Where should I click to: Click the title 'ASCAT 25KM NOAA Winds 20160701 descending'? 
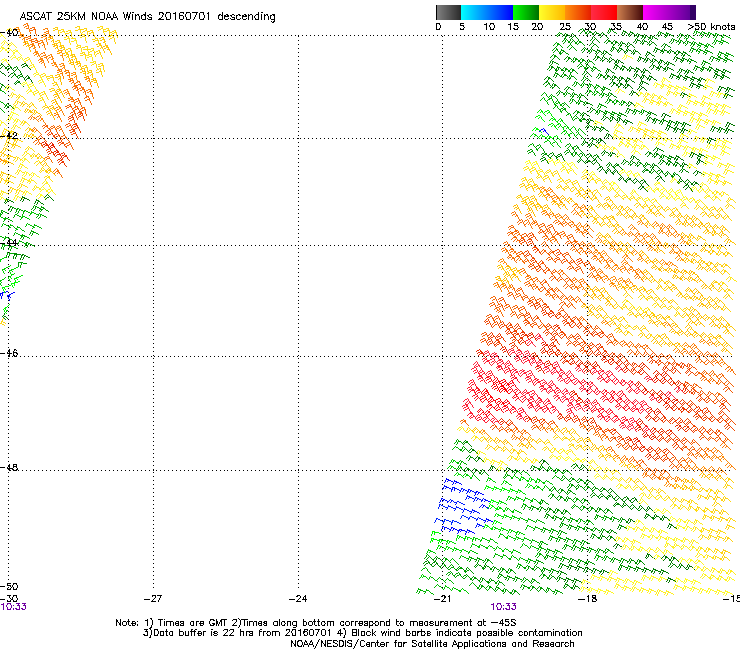(148, 17)
